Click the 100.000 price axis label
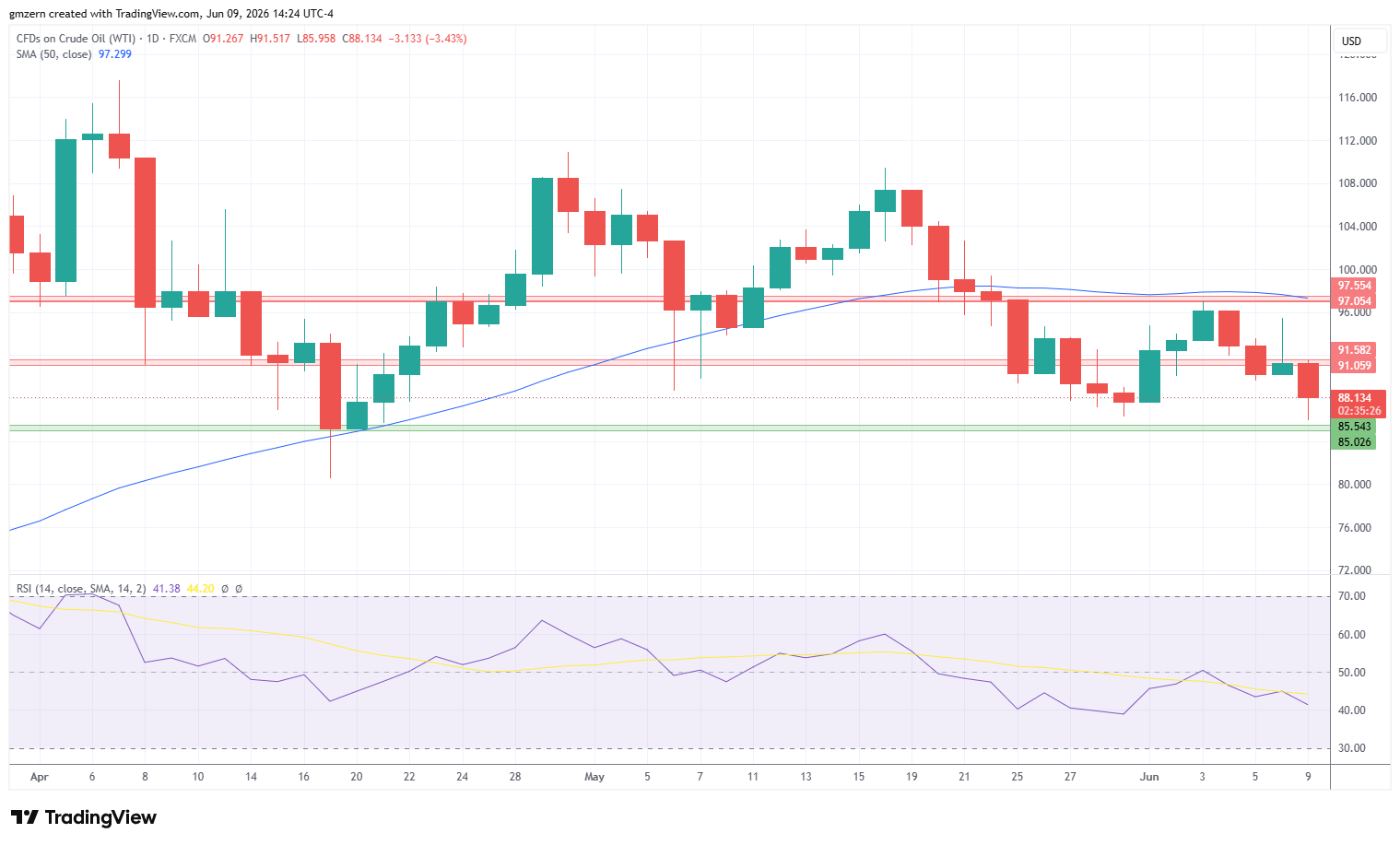Image resolution: width=1400 pixels, height=845 pixels. pyautogui.click(x=1357, y=270)
